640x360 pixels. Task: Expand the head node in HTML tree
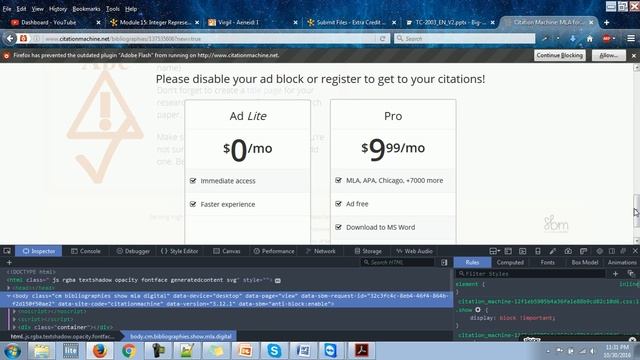9,288
